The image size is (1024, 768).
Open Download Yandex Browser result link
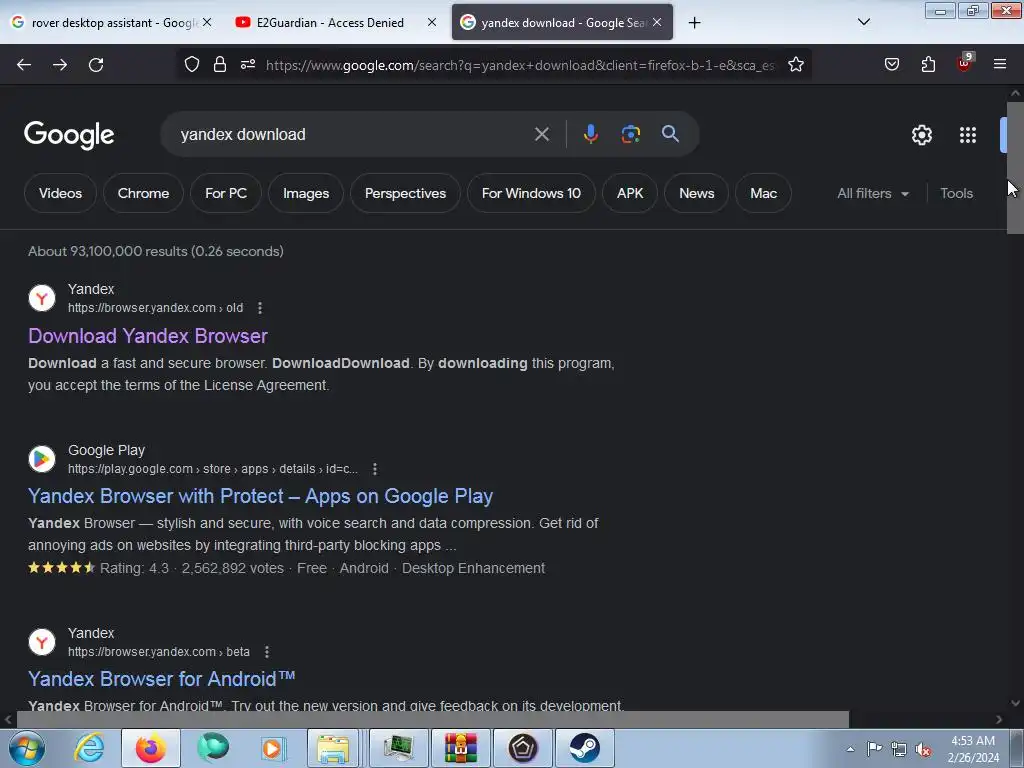click(x=148, y=336)
